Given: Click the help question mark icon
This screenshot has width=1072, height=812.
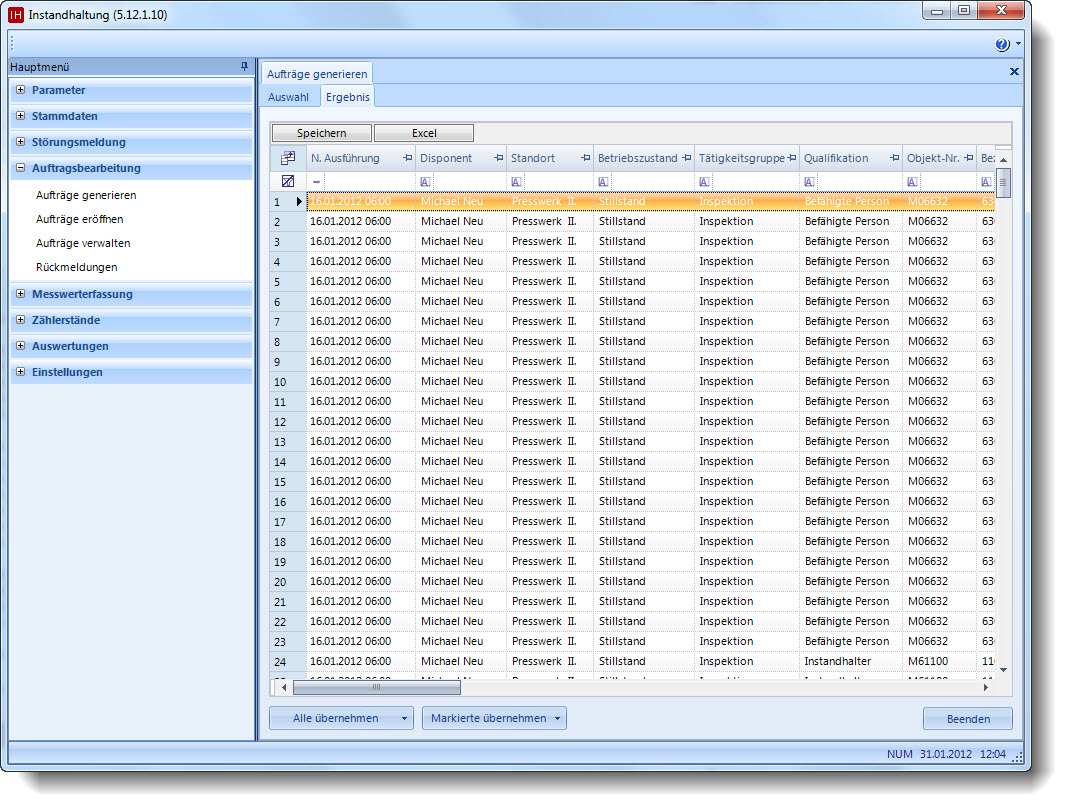Looking at the screenshot, I should pyautogui.click(x=1001, y=45).
